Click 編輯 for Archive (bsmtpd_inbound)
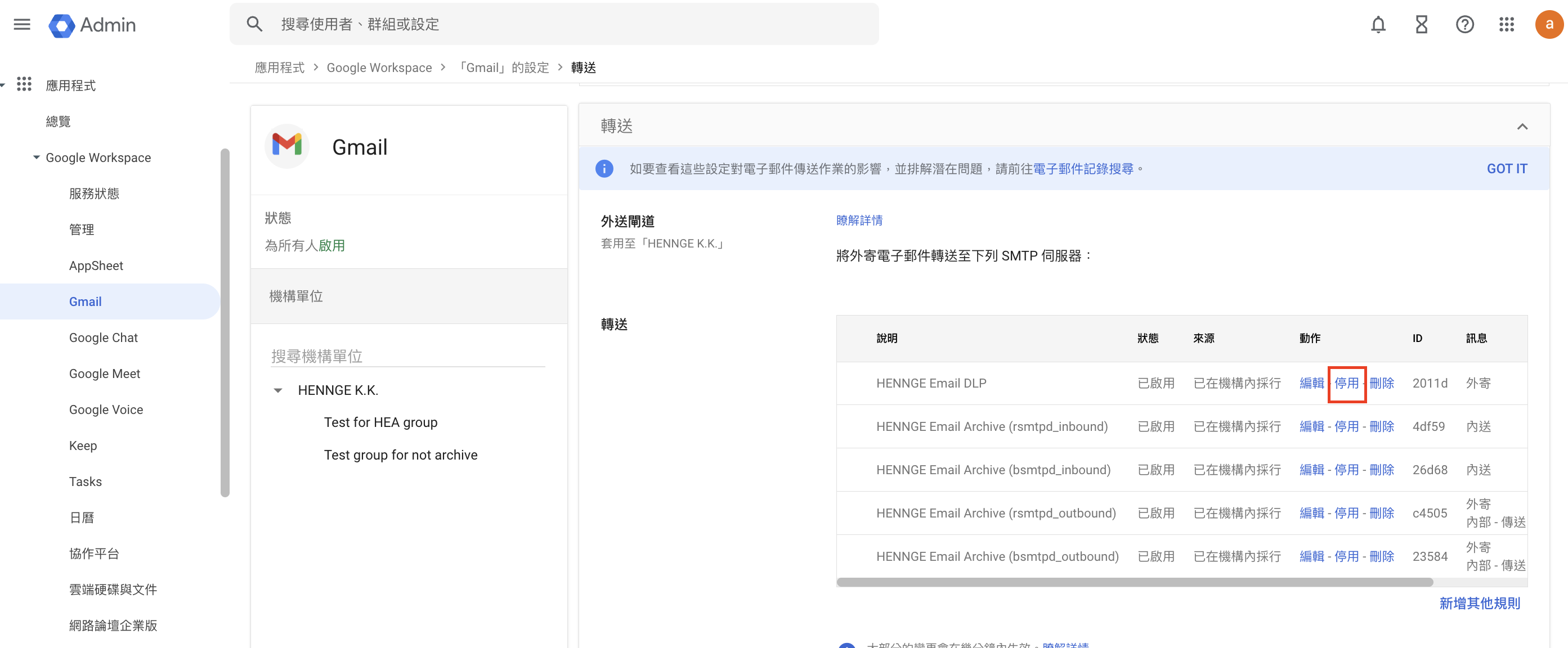This screenshot has width=1568, height=648. click(x=1312, y=470)
